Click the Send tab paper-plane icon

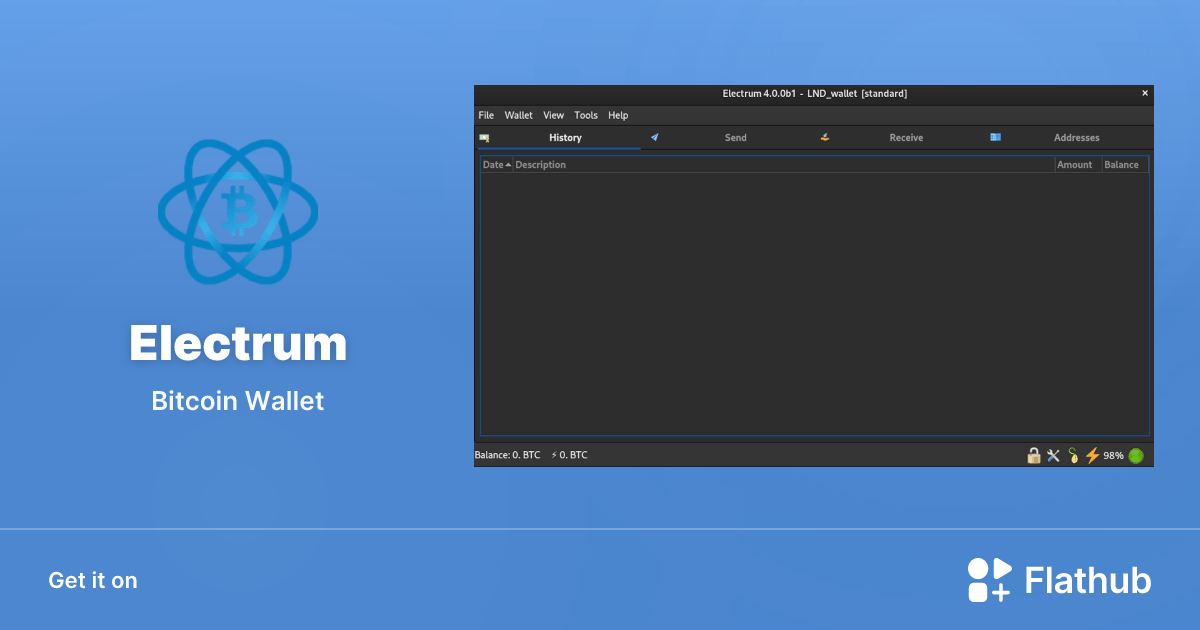655,137
